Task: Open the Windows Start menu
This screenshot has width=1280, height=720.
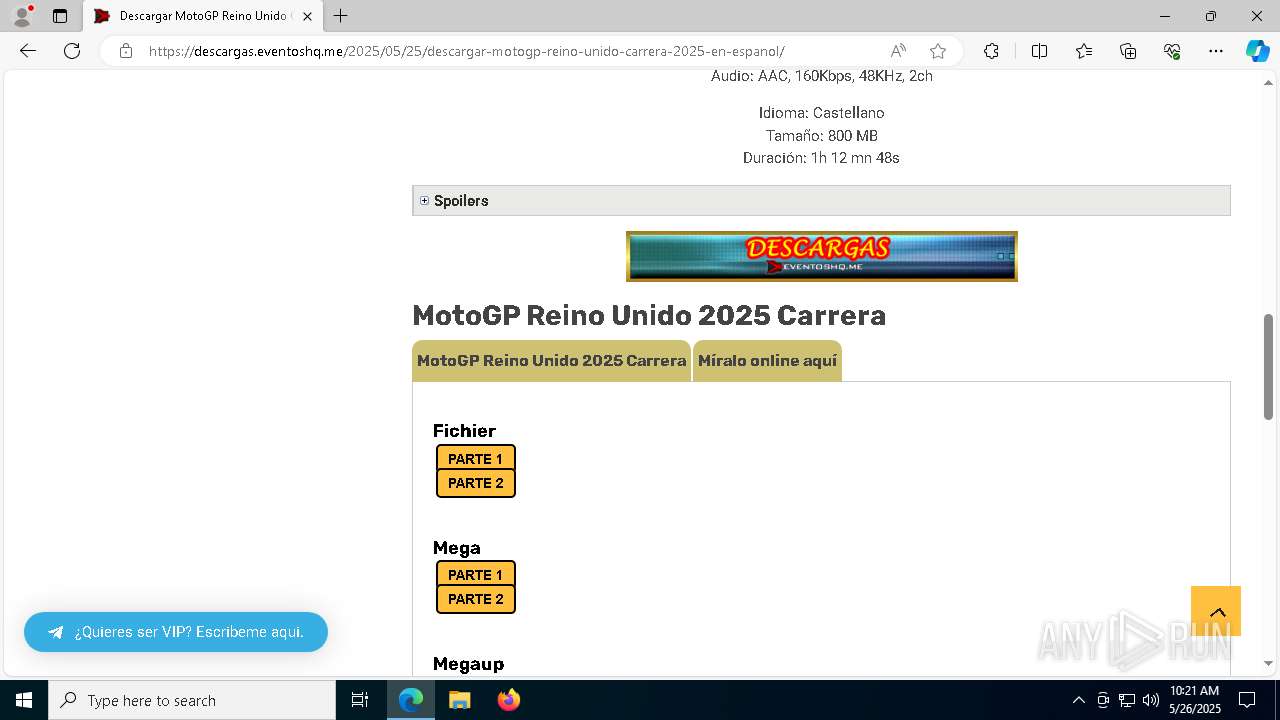Action: 24,700
